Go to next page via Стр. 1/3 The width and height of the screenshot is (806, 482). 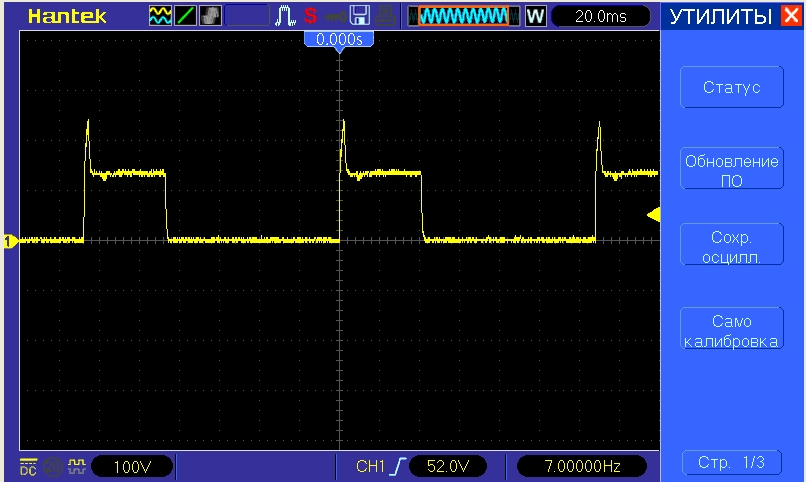click(x=731, y=463)
